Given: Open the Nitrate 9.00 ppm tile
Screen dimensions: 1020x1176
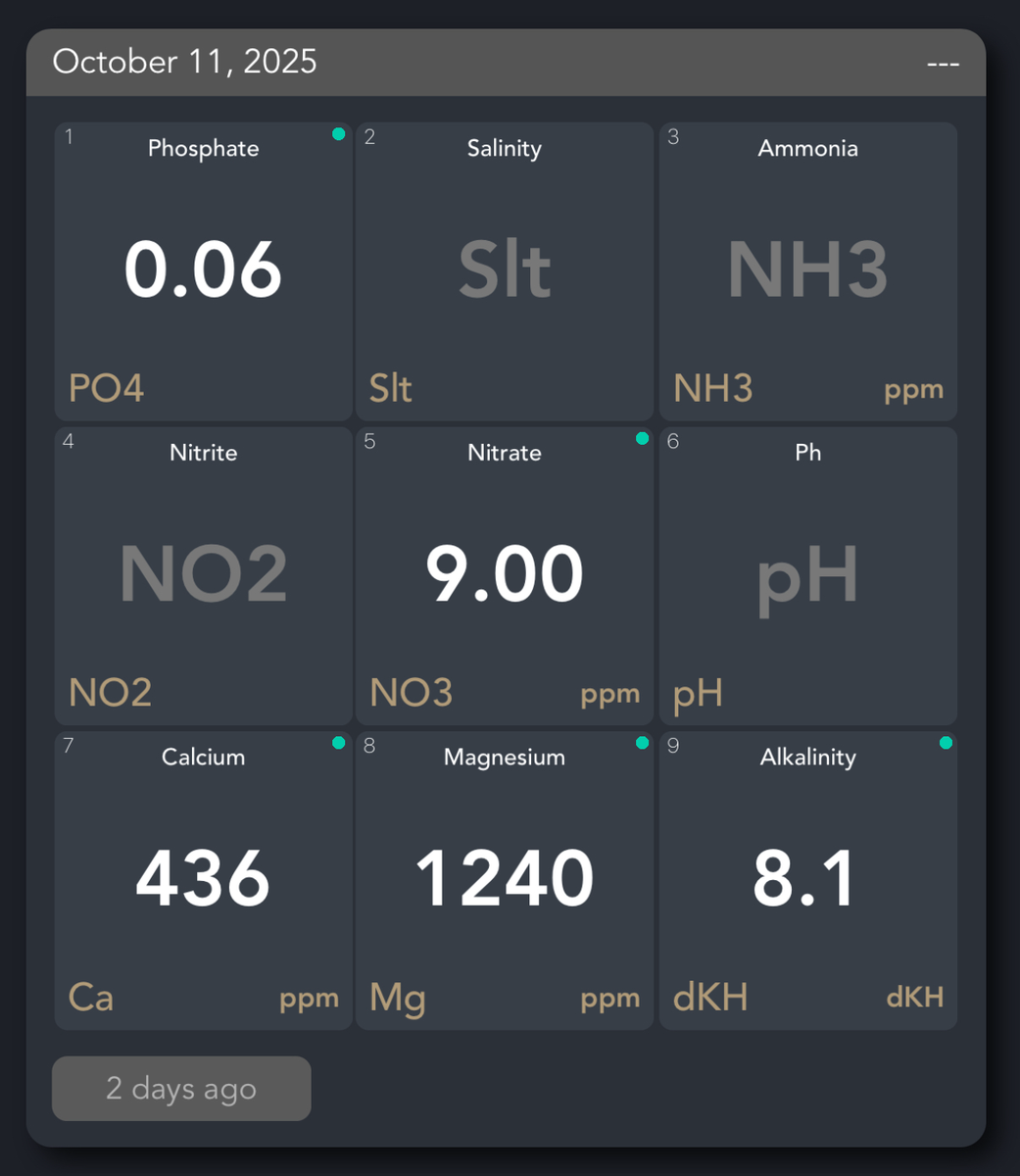Looking at the screenshot, I should coord(504,575).
